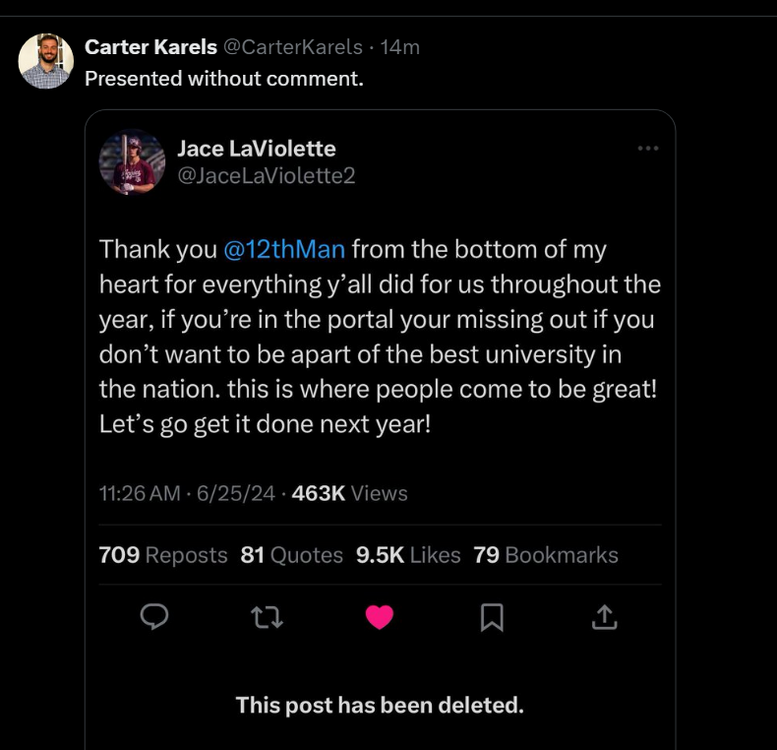This screenshot has height=750, width=777.
Task: View the 709 Reposts list
Action: coord(163,555)
